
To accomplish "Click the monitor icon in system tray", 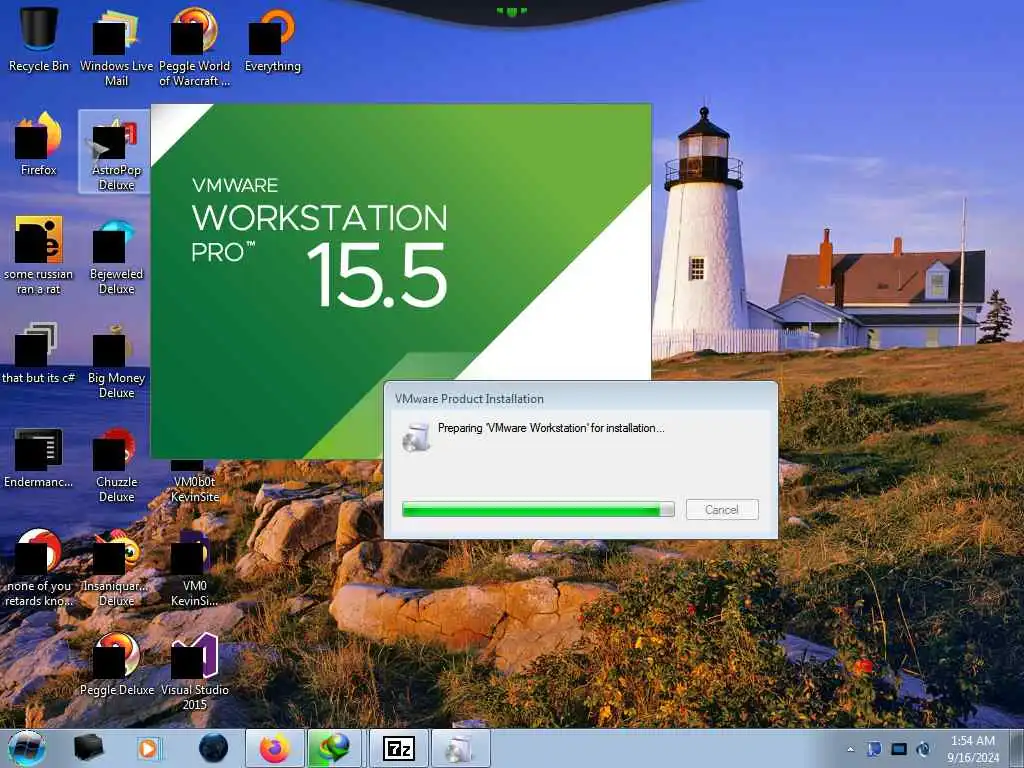I will click(899, 749).
